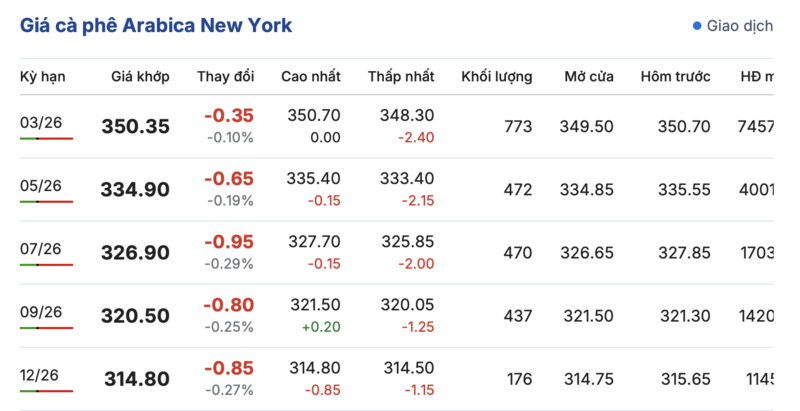Click the Cao nhất column header
Image resolution: width=800 pixels, height=411 pixels.
point(311,77)
